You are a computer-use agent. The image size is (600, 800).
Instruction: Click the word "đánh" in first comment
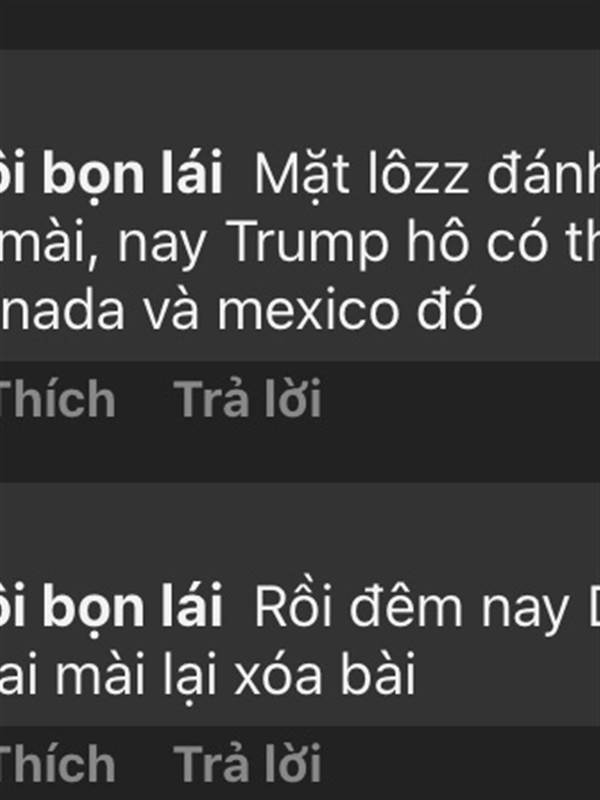click(x=544, y=174)
